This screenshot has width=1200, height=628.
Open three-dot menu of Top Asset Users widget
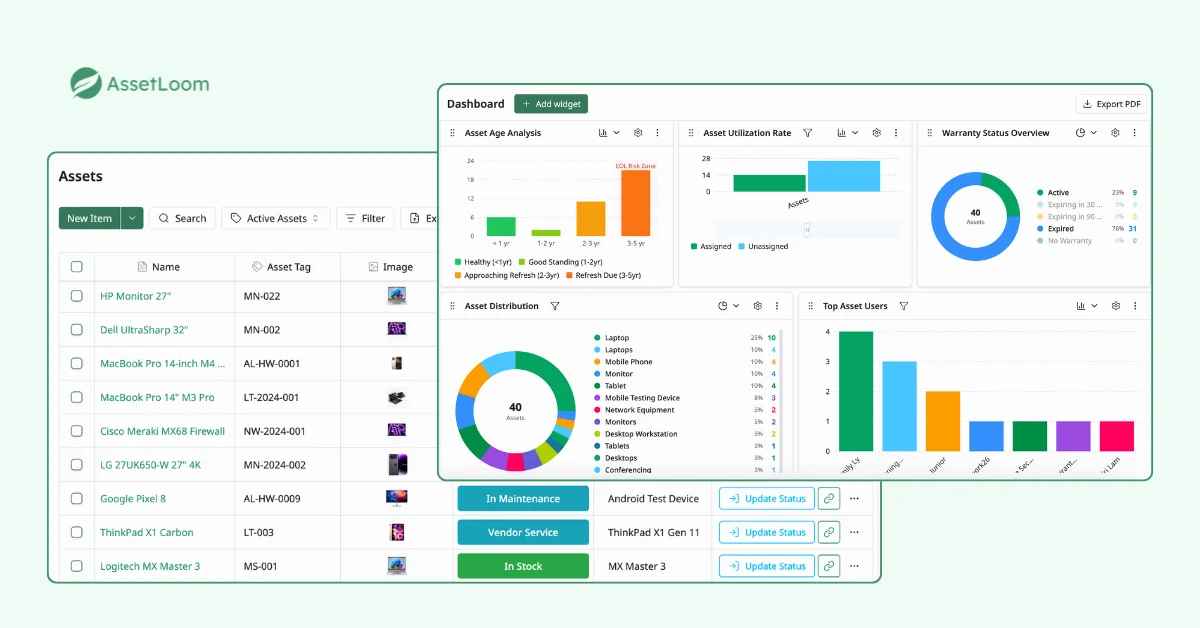[x=1135, y=306]
